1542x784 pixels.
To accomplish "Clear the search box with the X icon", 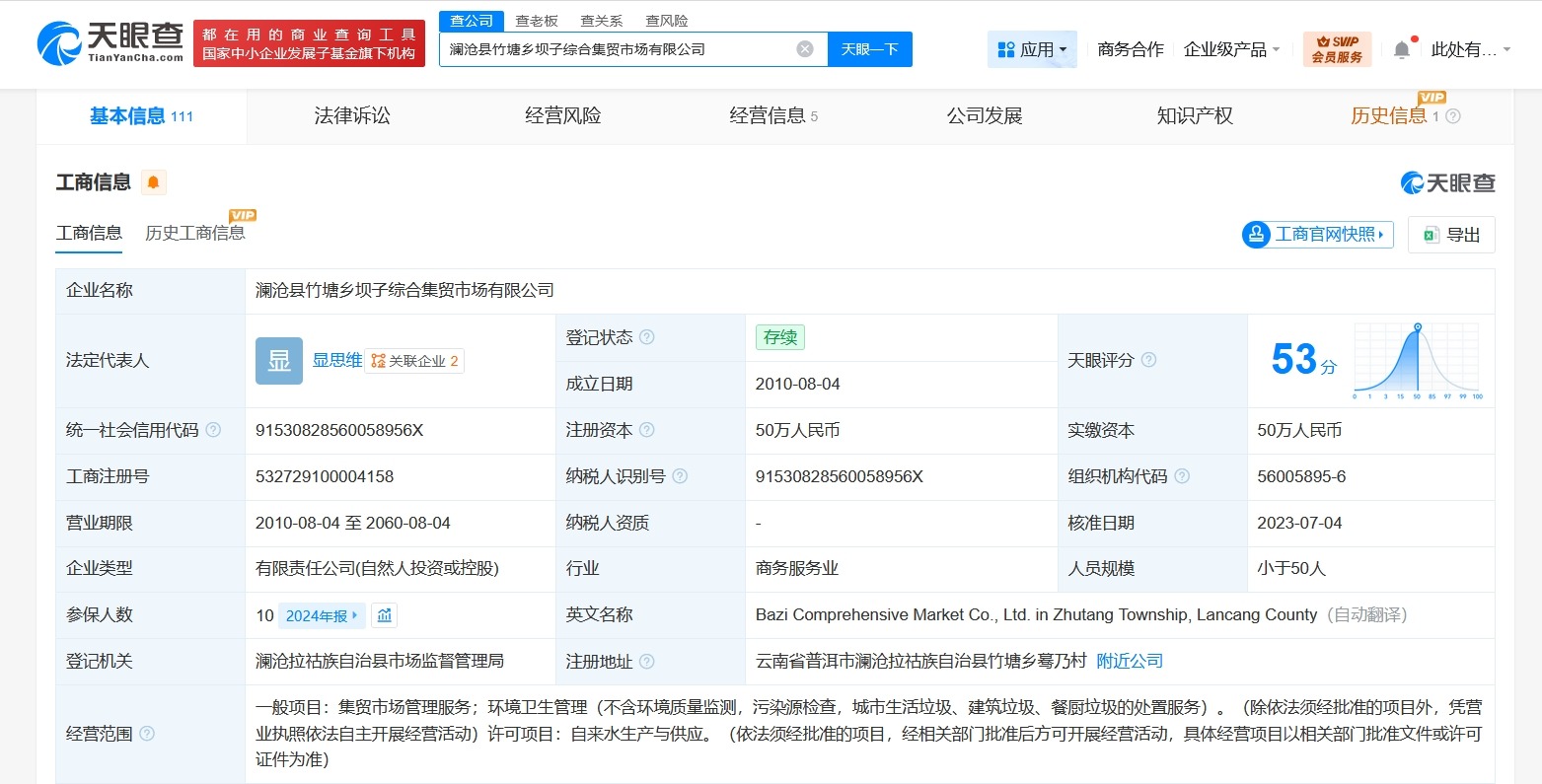I will click(804, 48).
